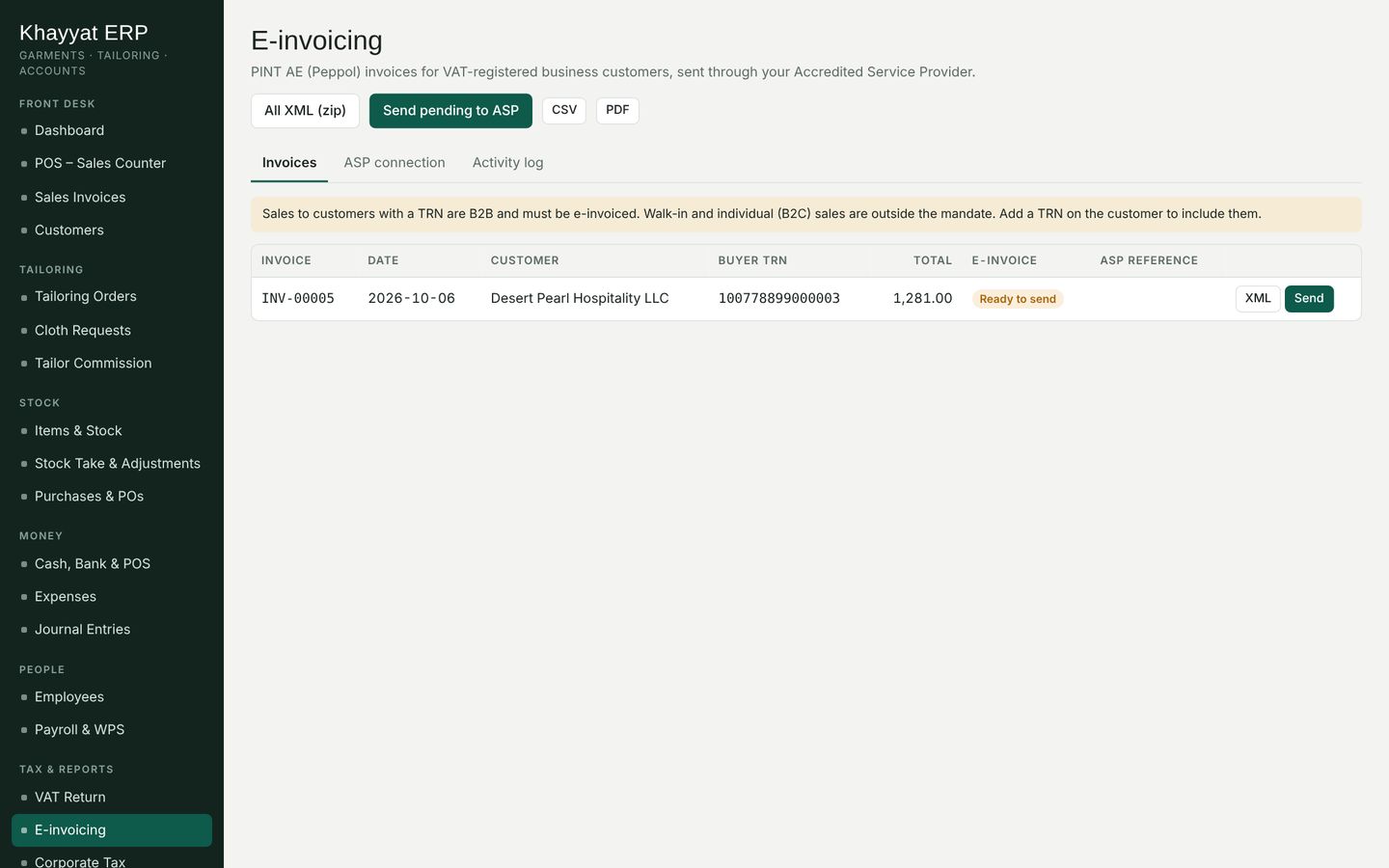Open VAT Return page
The image size is (1389, 868).
click(x=112, y=797)
